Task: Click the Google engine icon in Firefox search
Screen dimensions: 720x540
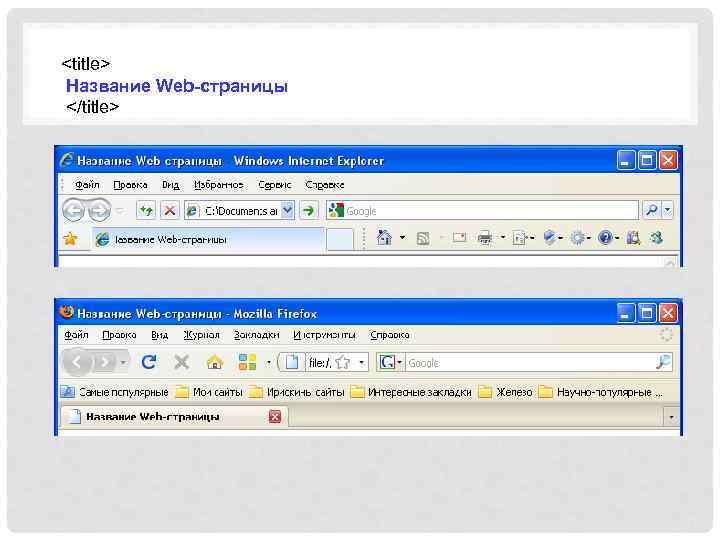Action: (x=387, y=362)
